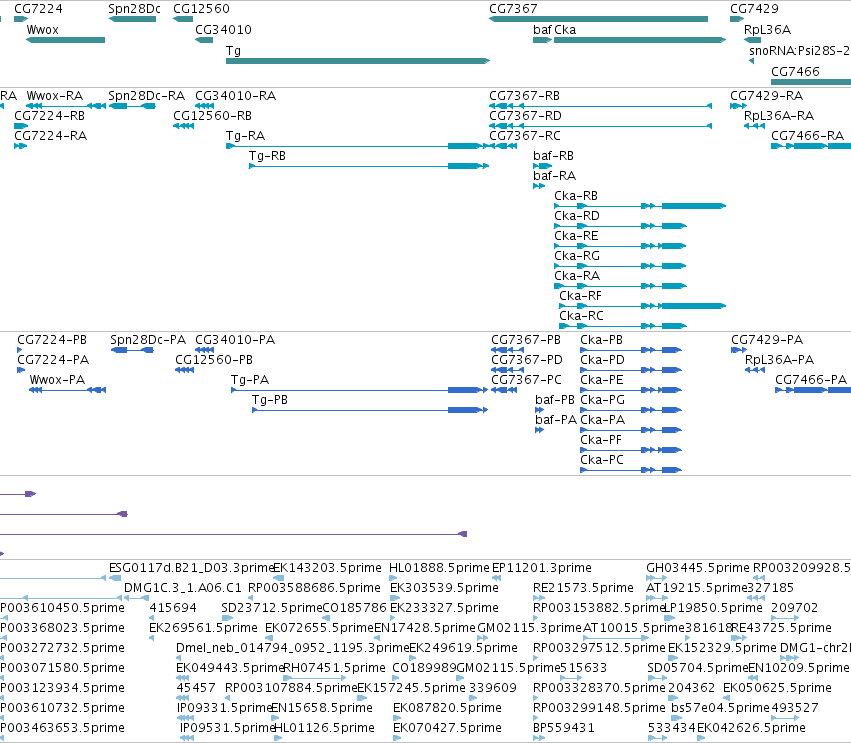Click the longest purple arrow feature
Viewport: 851px width, 743px height.
233,534
